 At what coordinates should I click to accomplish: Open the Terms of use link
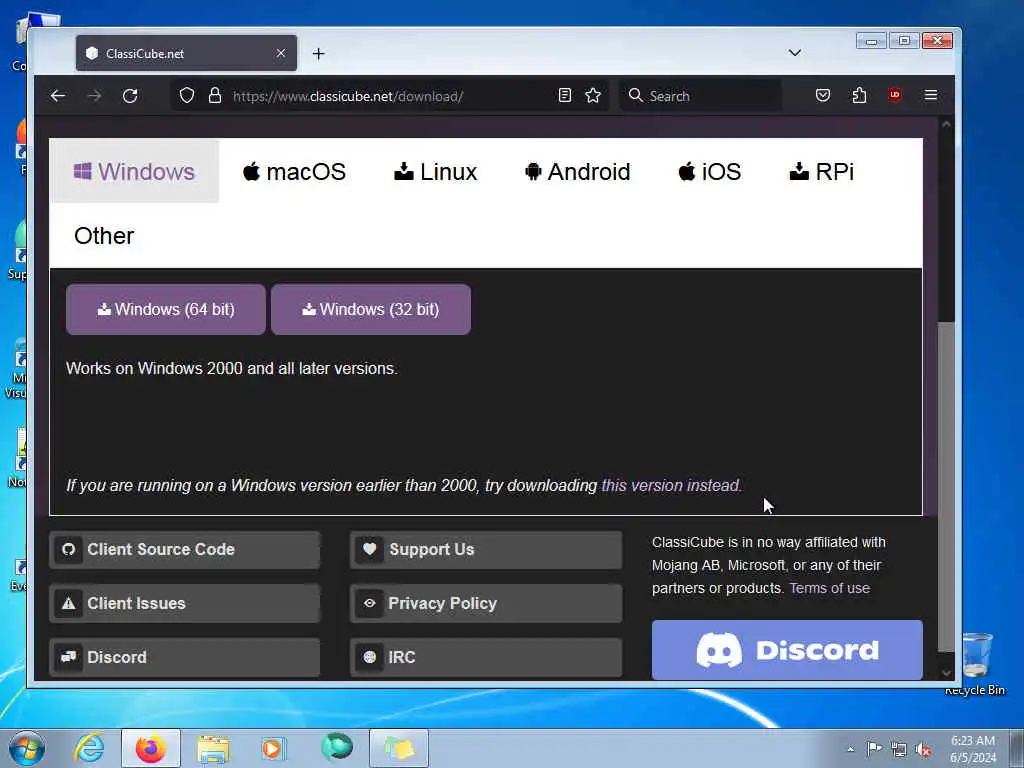coord(829,588)
